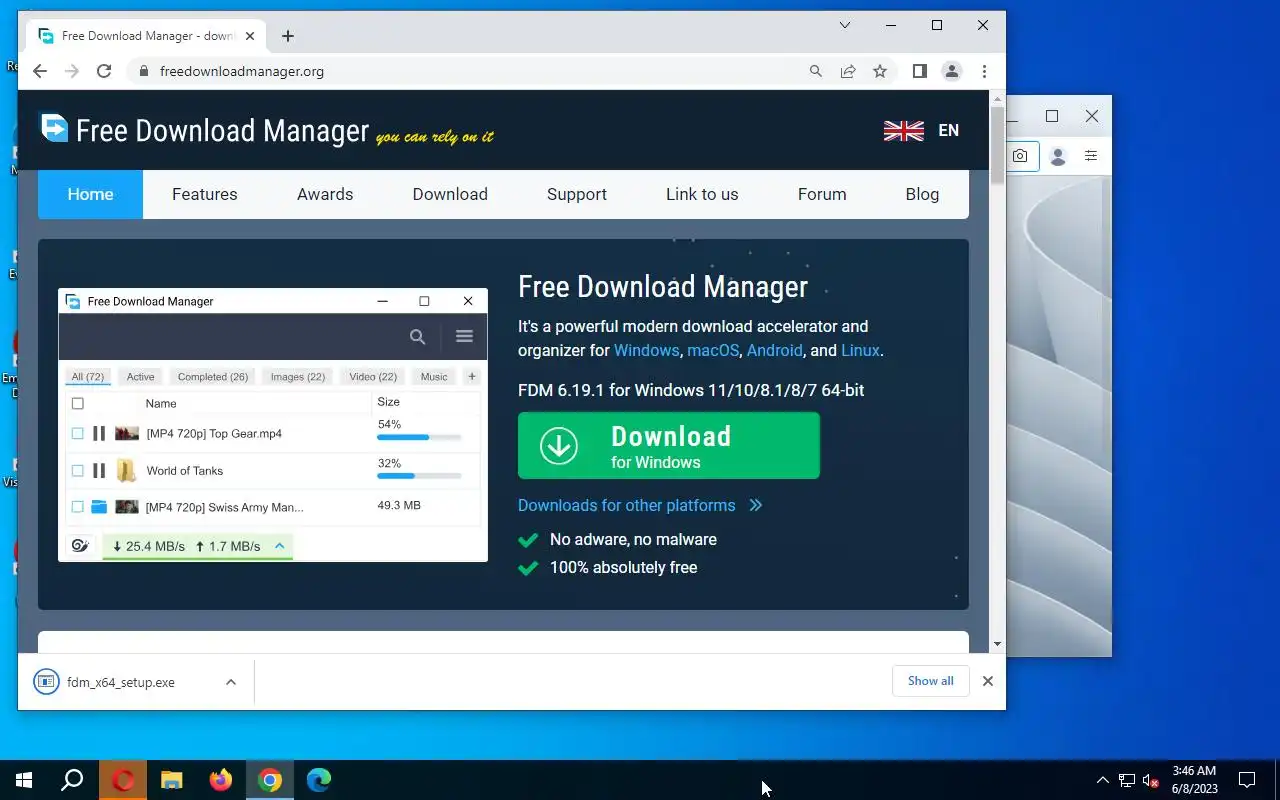The image size is (1280, 800).
Task: Tick the checkbox for Swiss Army Man
Action: pyautogui.click(x=78, y=507)
